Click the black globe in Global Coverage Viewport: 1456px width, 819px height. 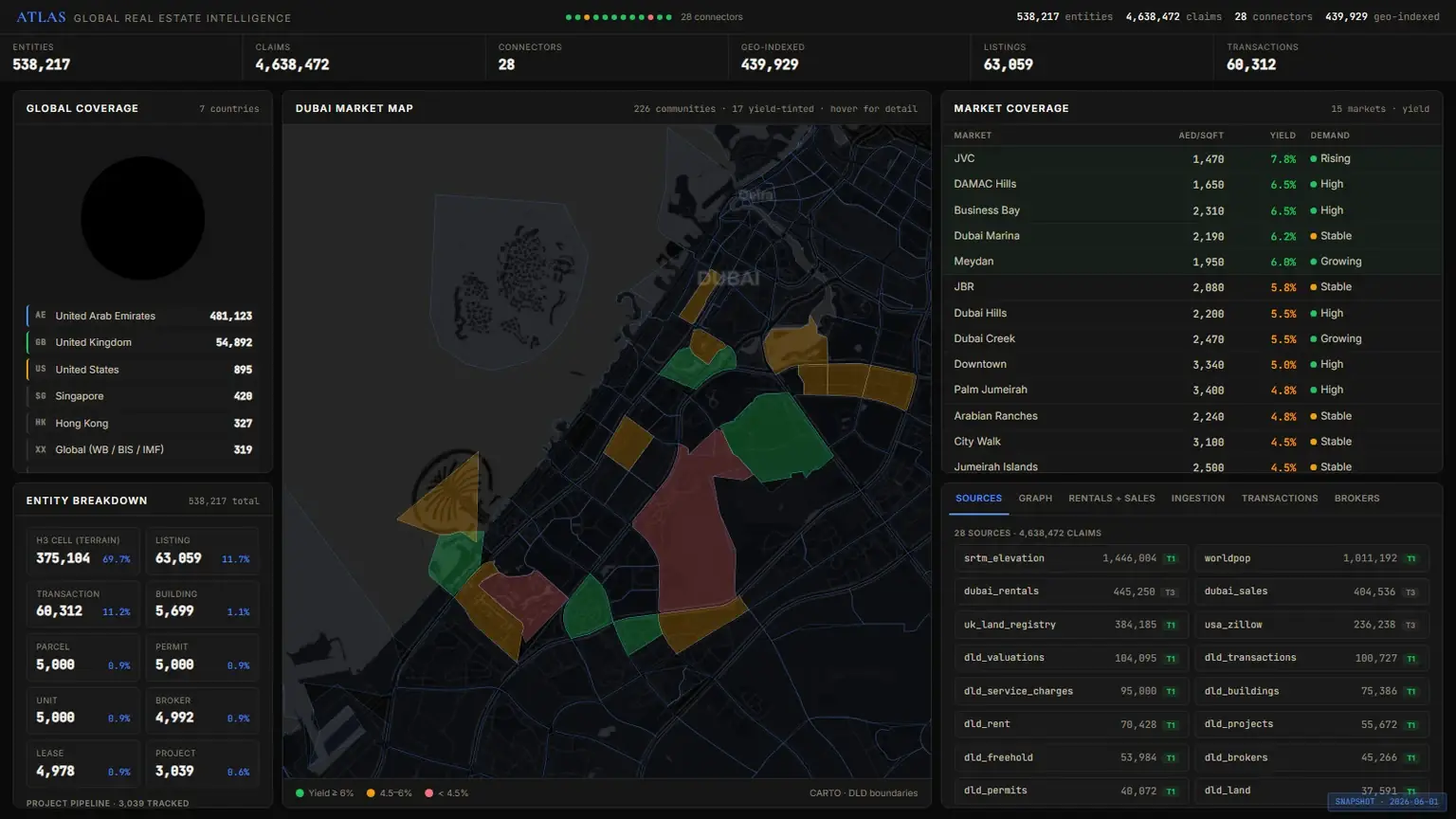(x=143, y=218)
